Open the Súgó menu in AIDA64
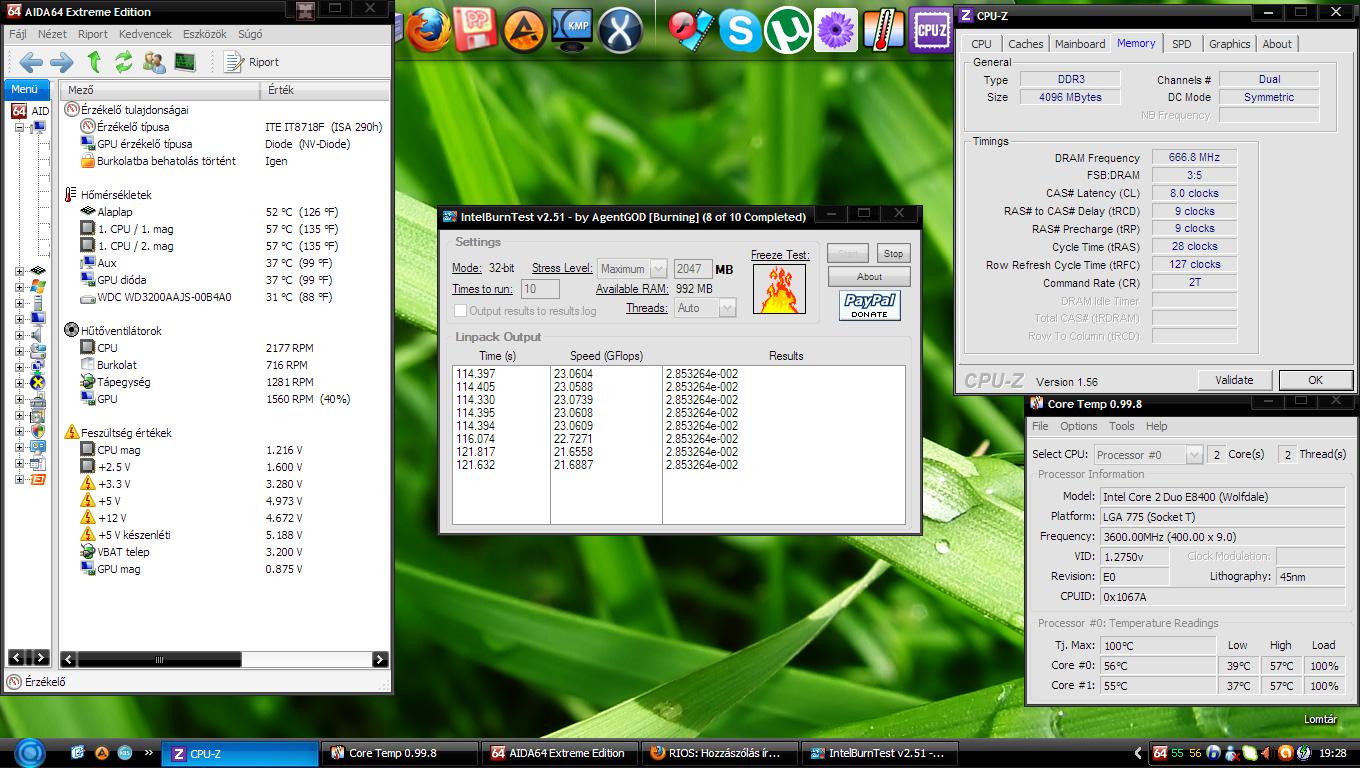 [x=250, y=34]
